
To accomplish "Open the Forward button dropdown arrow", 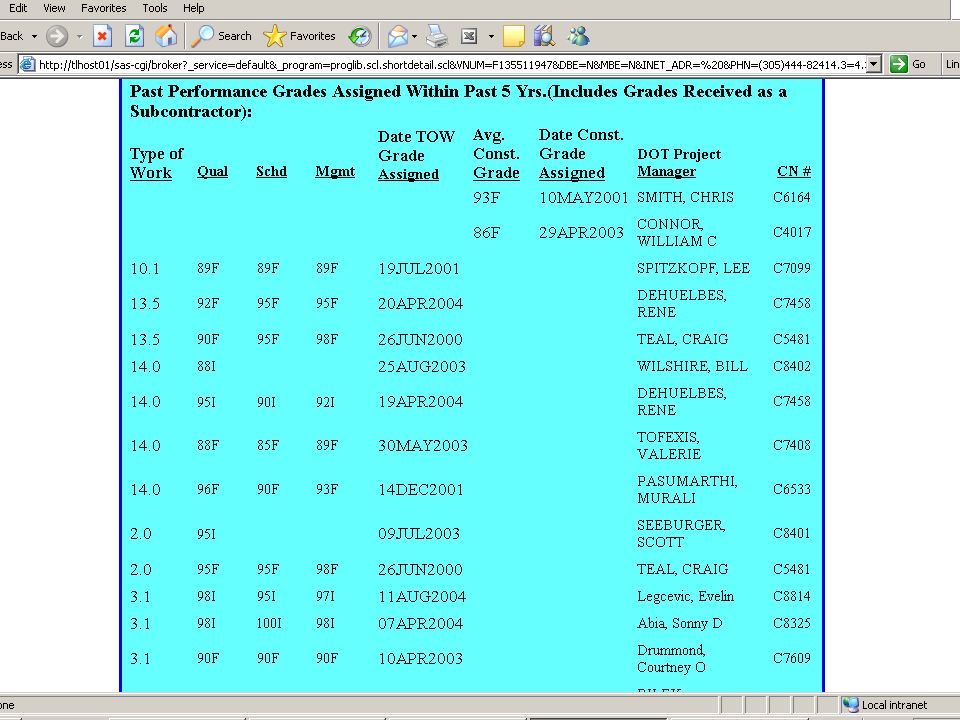I will [79, 36].
